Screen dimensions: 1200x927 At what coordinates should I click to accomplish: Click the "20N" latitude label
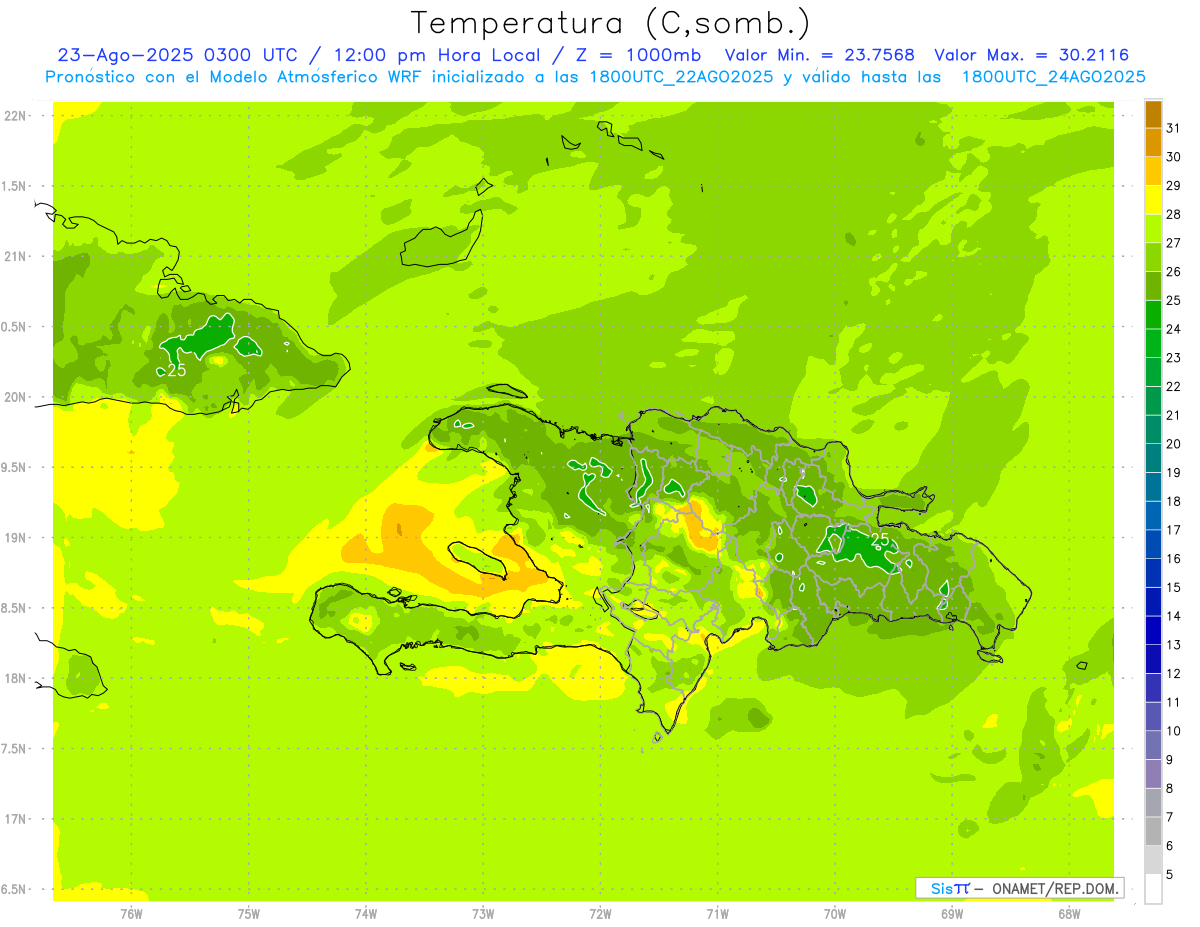[x=14, y=397]
